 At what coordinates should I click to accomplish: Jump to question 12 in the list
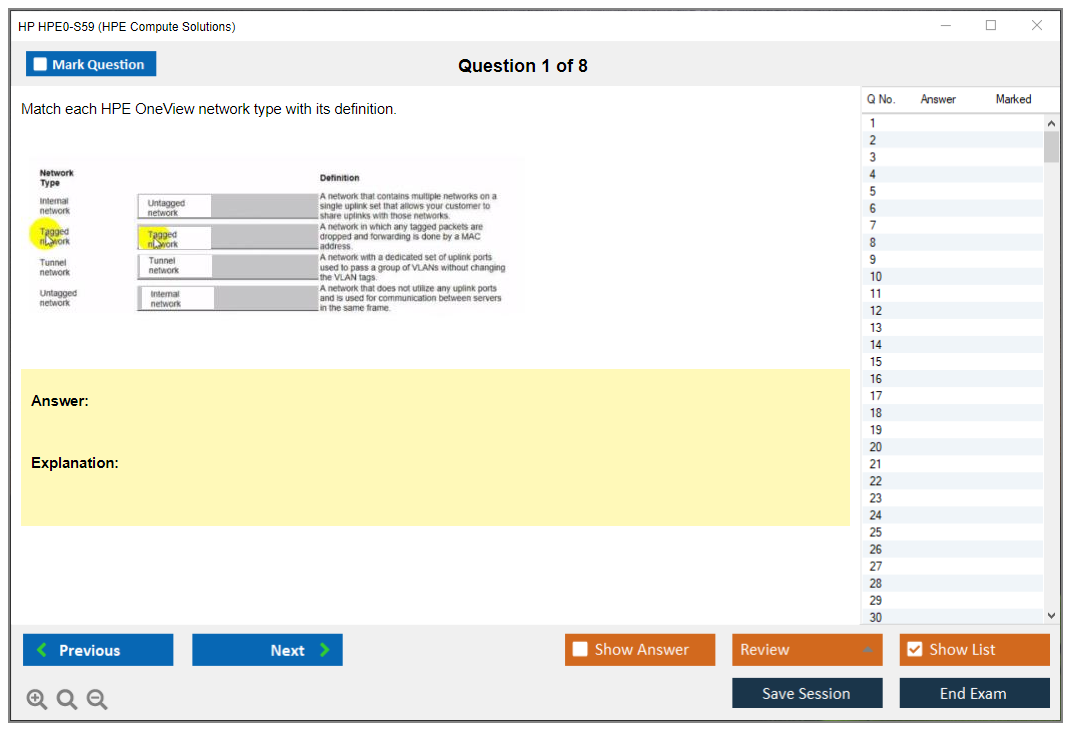tap(875, 310)
